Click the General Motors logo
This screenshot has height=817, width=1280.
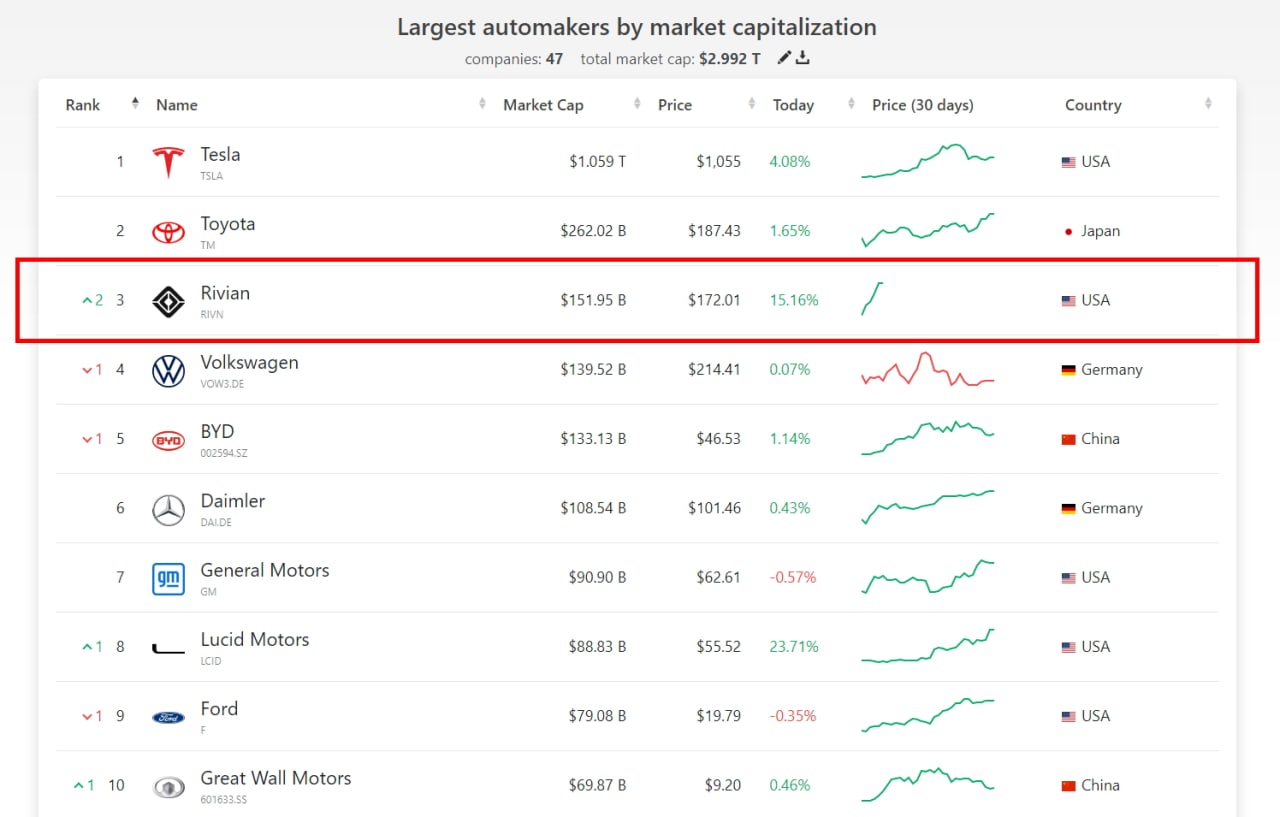[168, 578]
